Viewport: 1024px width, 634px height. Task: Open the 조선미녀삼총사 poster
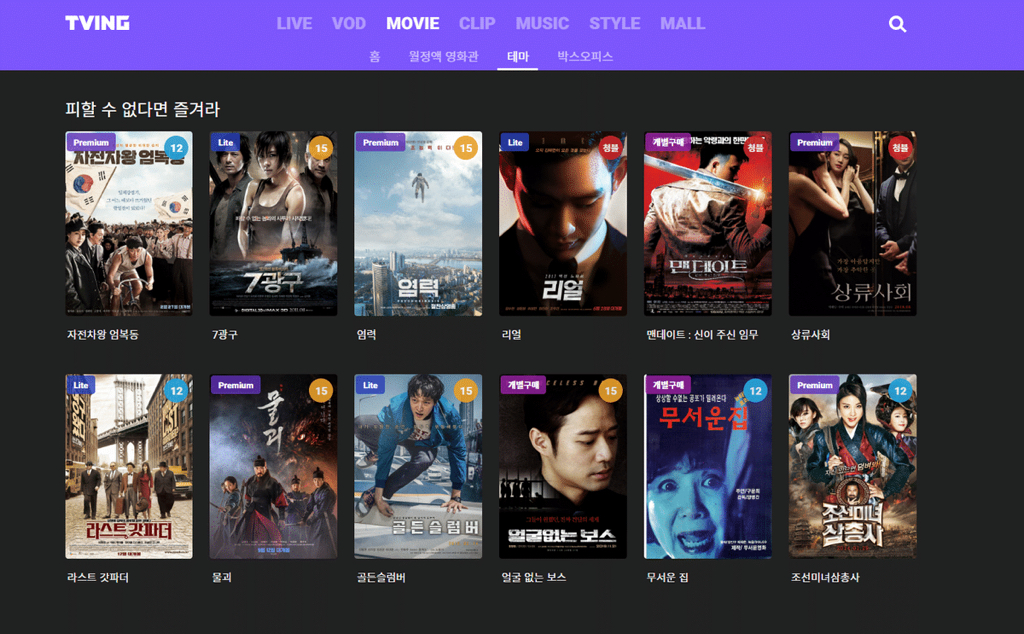(x=853, y=466)
